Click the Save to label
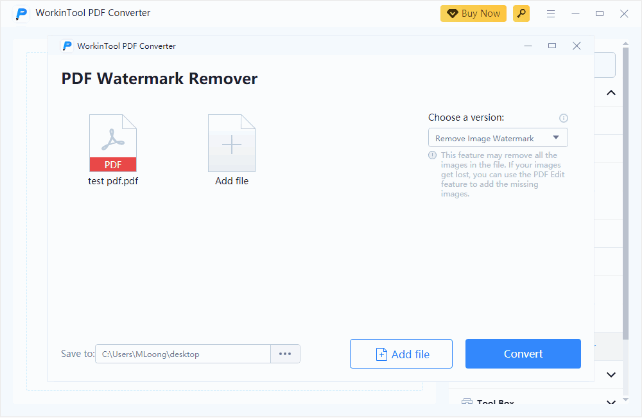Image resolution: width=642 pixels, height=418 pixels. coord(77,354)
